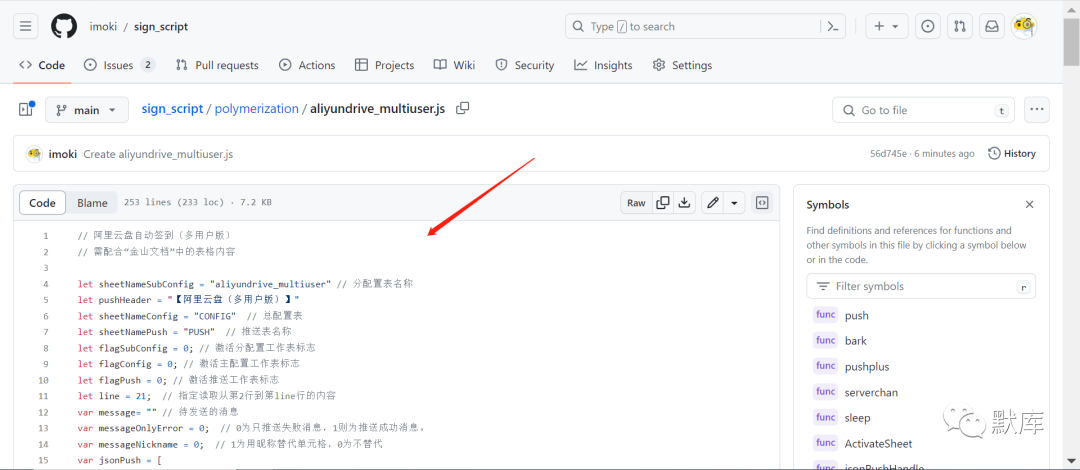
Task: Open more edit options dropdown arrow
Action: coord(734,203)
